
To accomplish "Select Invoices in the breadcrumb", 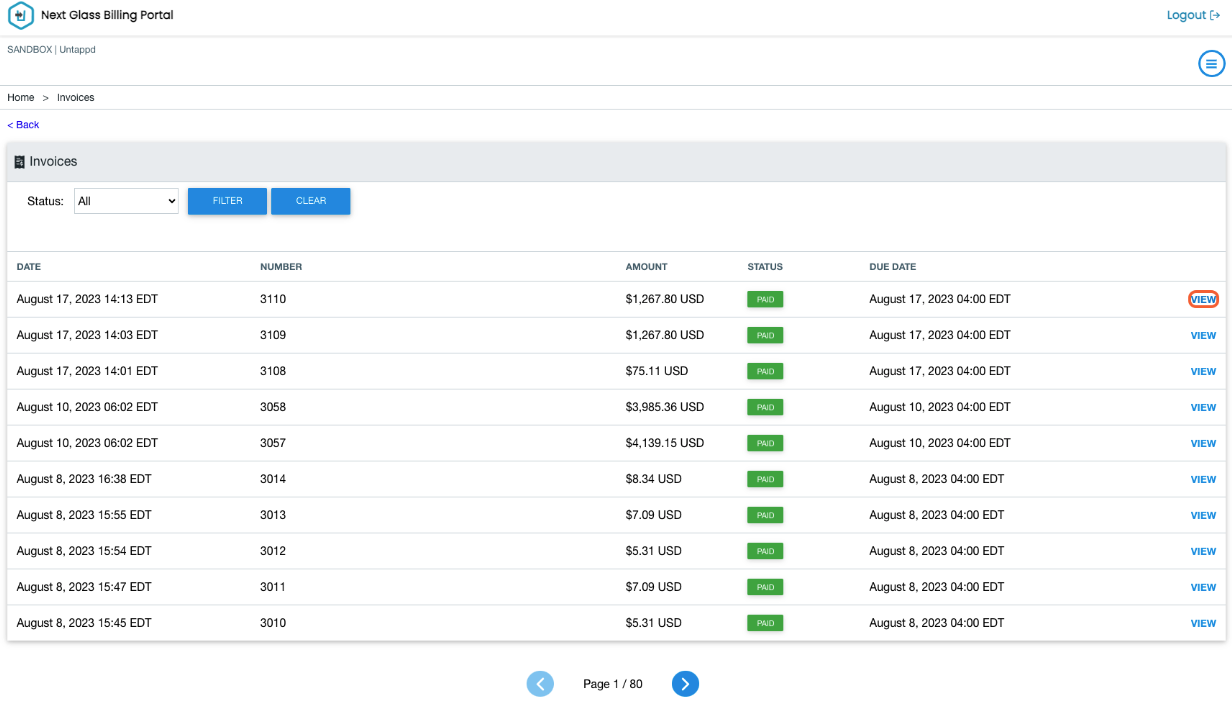I will coord(76,98).
